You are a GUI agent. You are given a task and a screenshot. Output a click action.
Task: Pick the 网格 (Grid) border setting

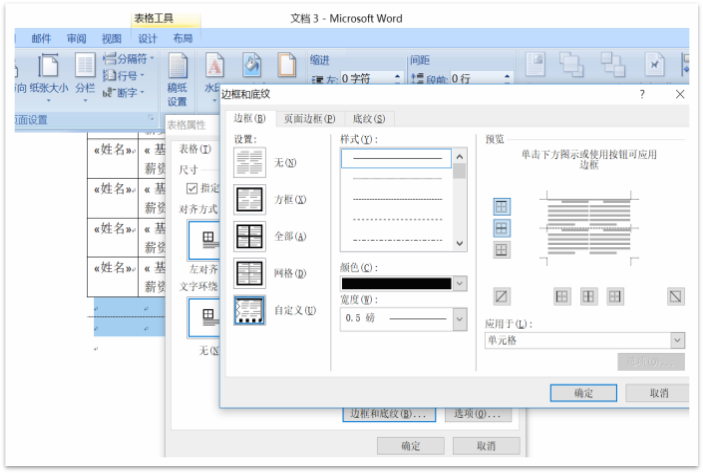point(249,273)
